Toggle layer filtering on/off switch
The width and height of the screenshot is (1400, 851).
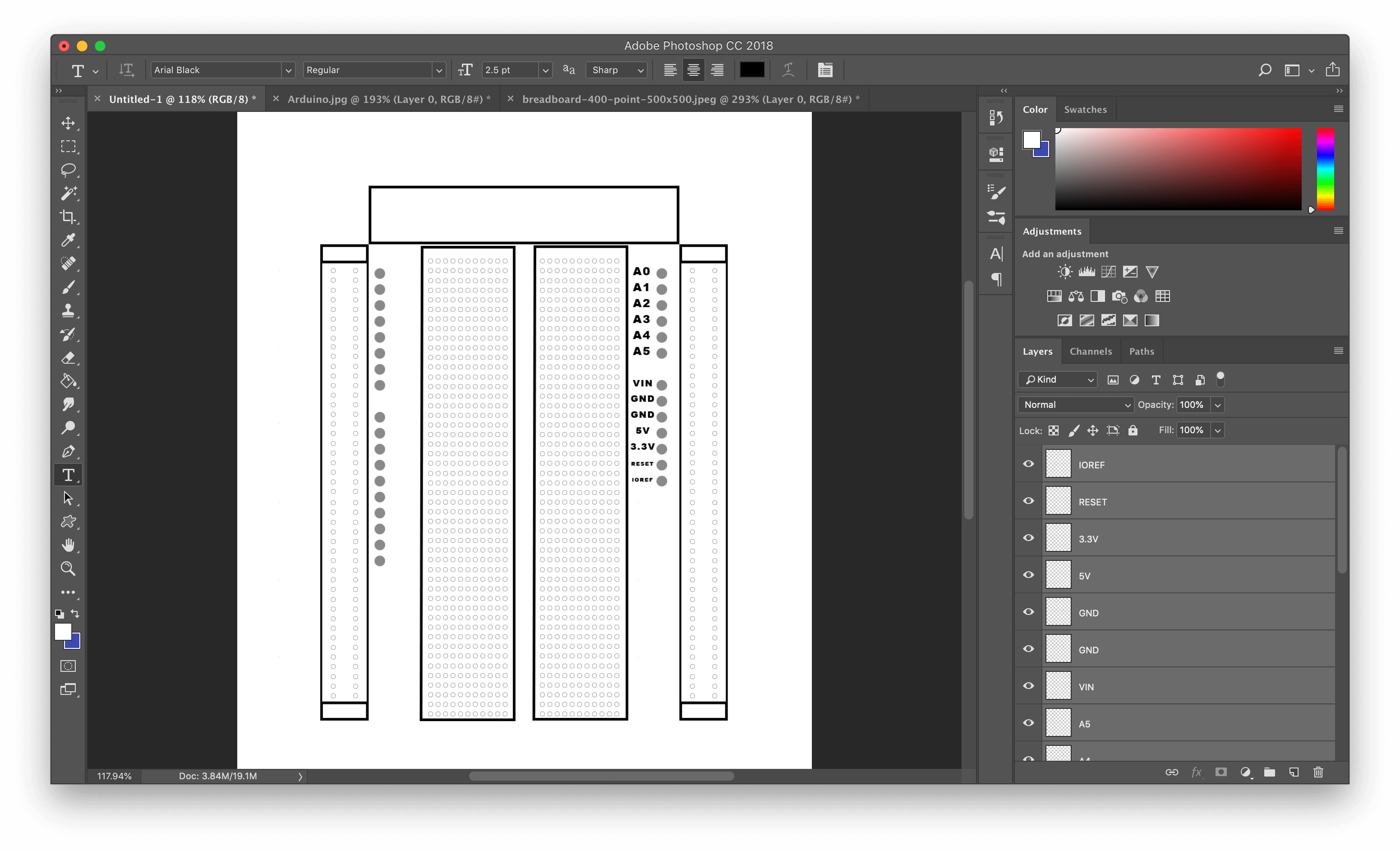click(x=1220, y=379)
